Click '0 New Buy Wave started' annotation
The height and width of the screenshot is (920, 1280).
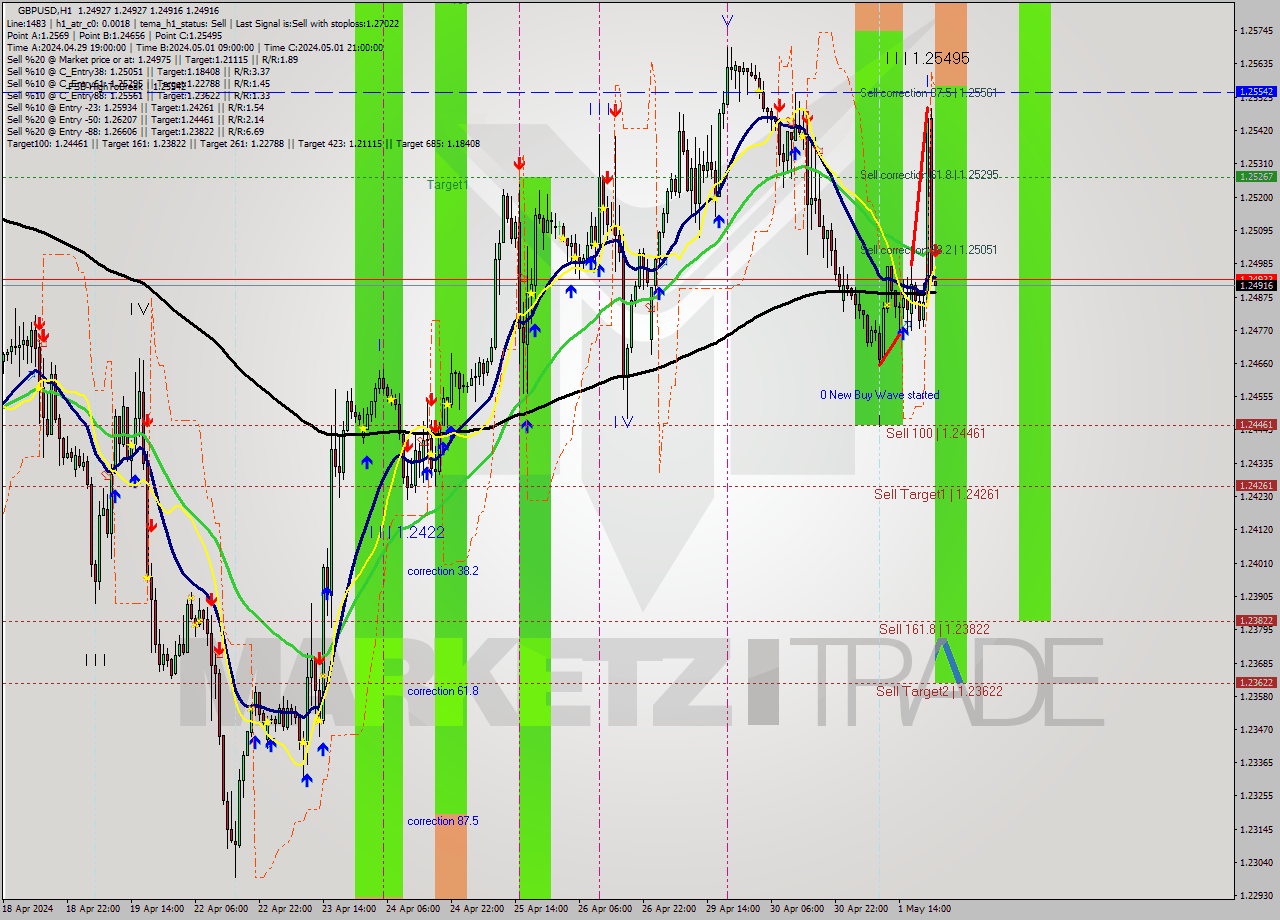(879, 395)
